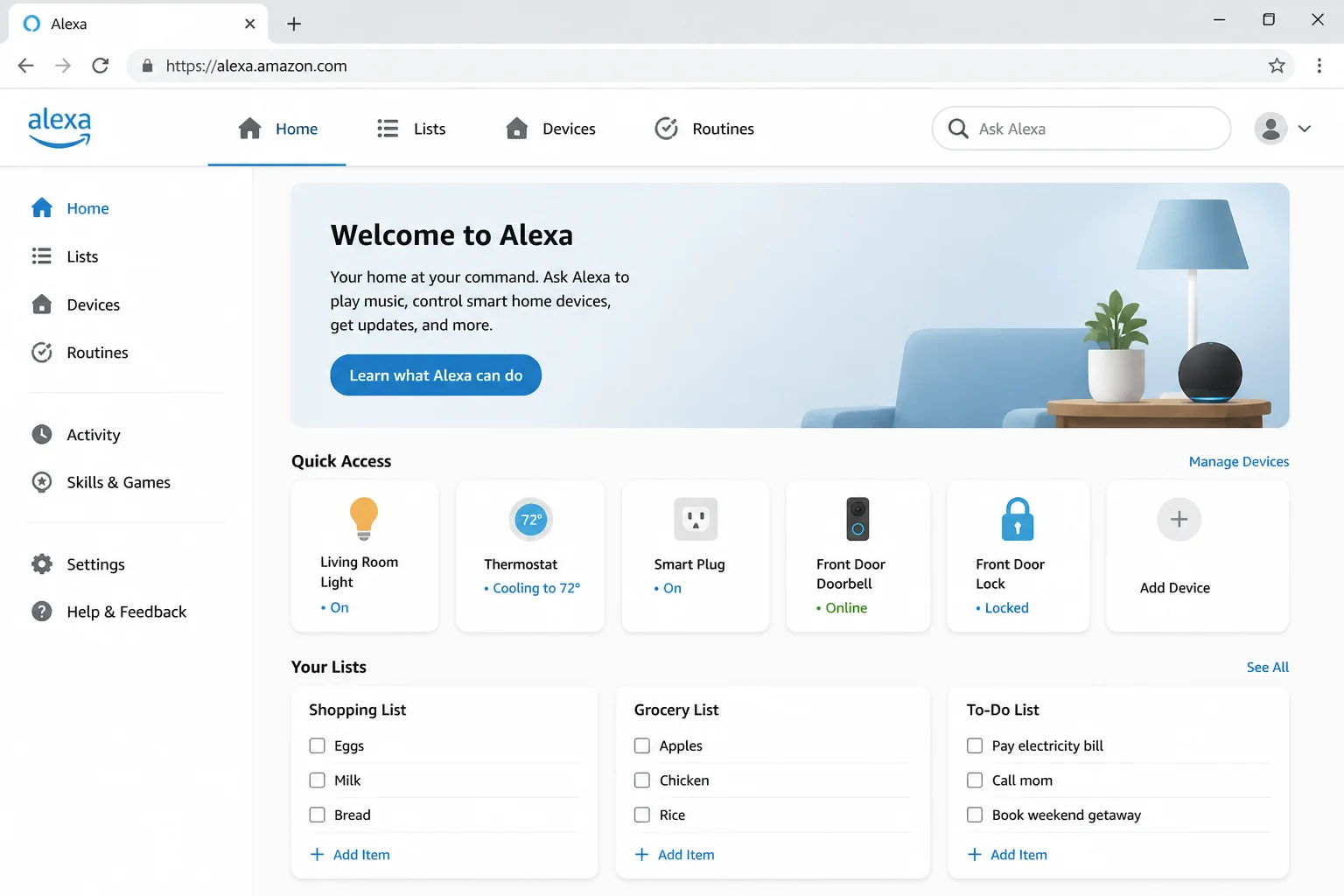Click the Add Device plus icon
Screen dimensions: 1344x896
(1179, 520)
